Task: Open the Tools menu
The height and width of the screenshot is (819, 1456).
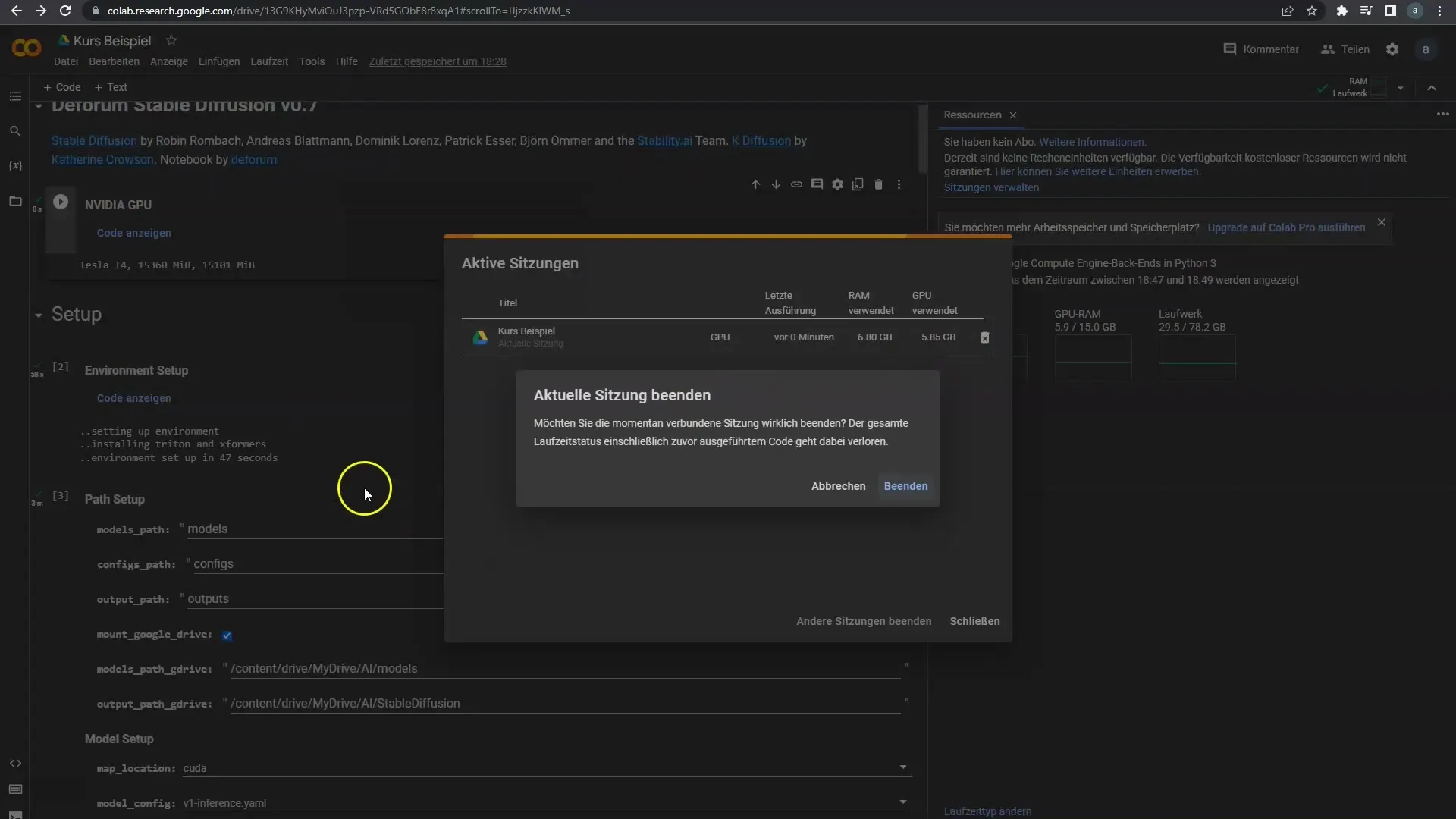Action: [x=312, y=61]
